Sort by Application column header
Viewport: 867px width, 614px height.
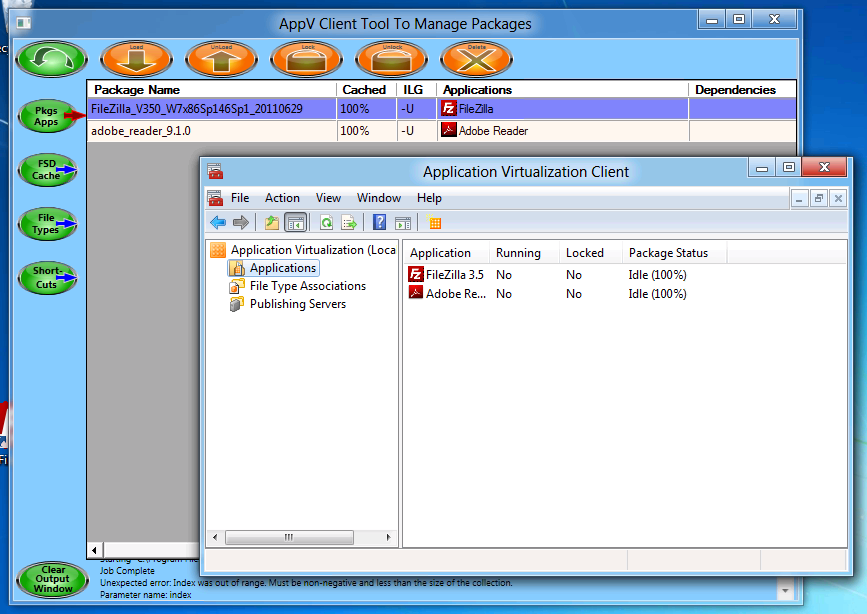446,253
